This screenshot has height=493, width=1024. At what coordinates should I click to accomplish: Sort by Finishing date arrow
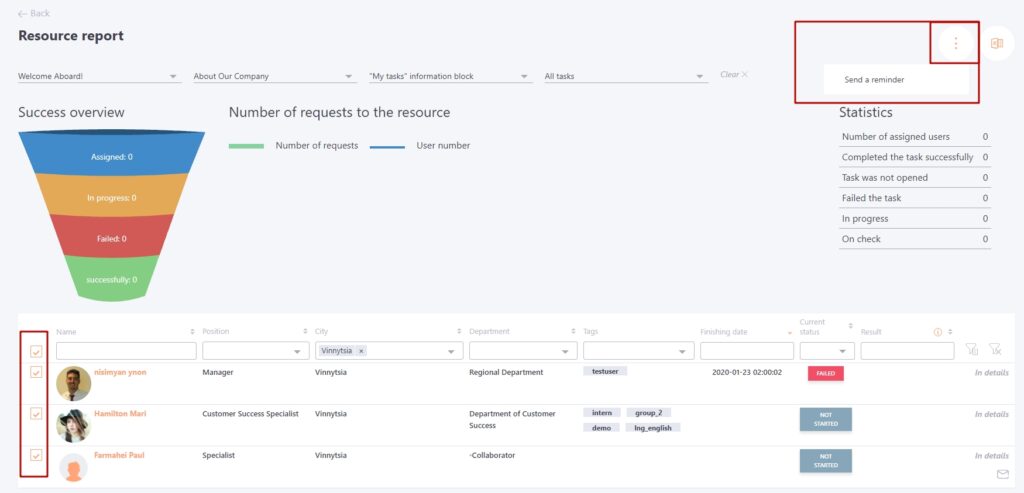pos(790,333)
